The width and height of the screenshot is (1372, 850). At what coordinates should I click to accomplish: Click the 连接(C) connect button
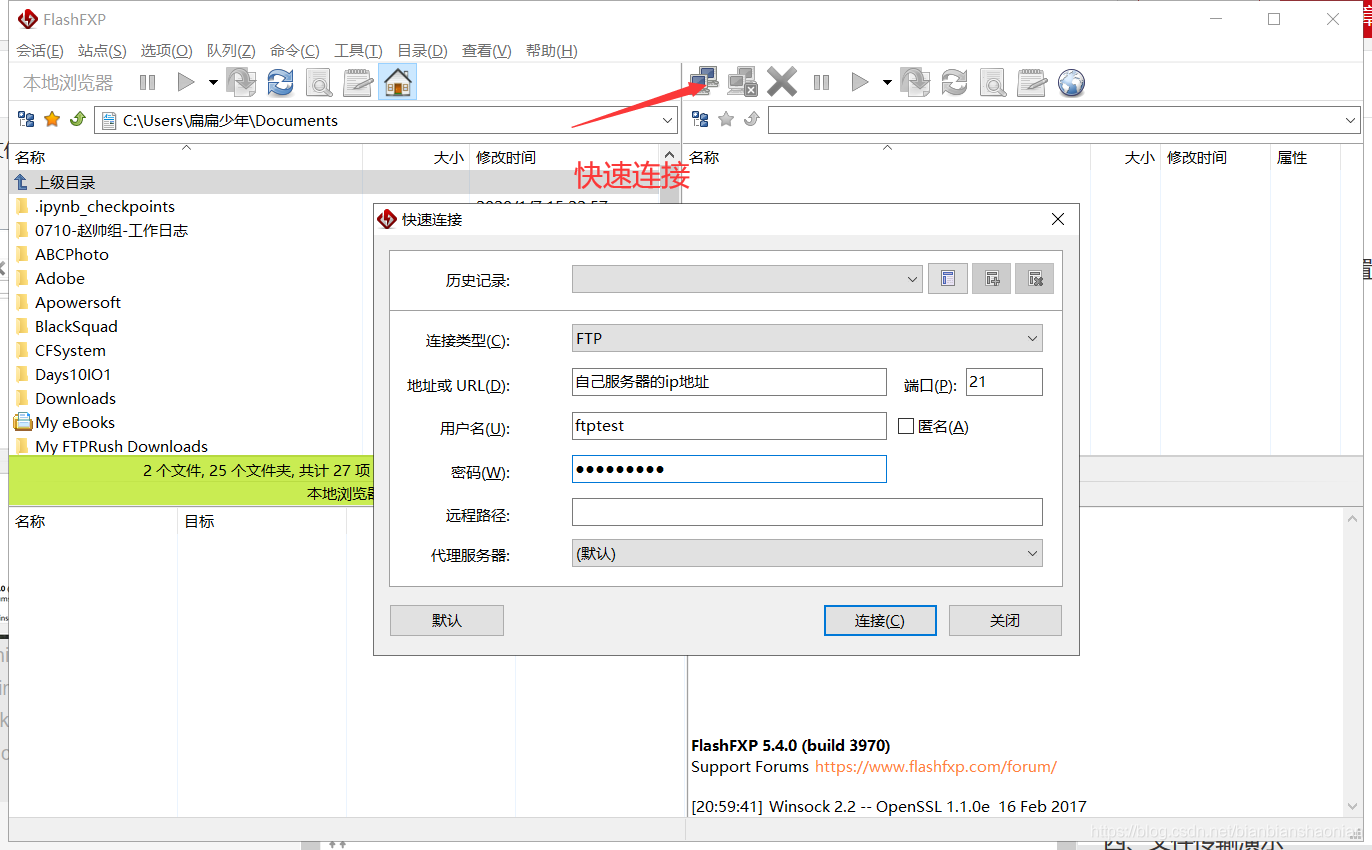click(880, 620)
